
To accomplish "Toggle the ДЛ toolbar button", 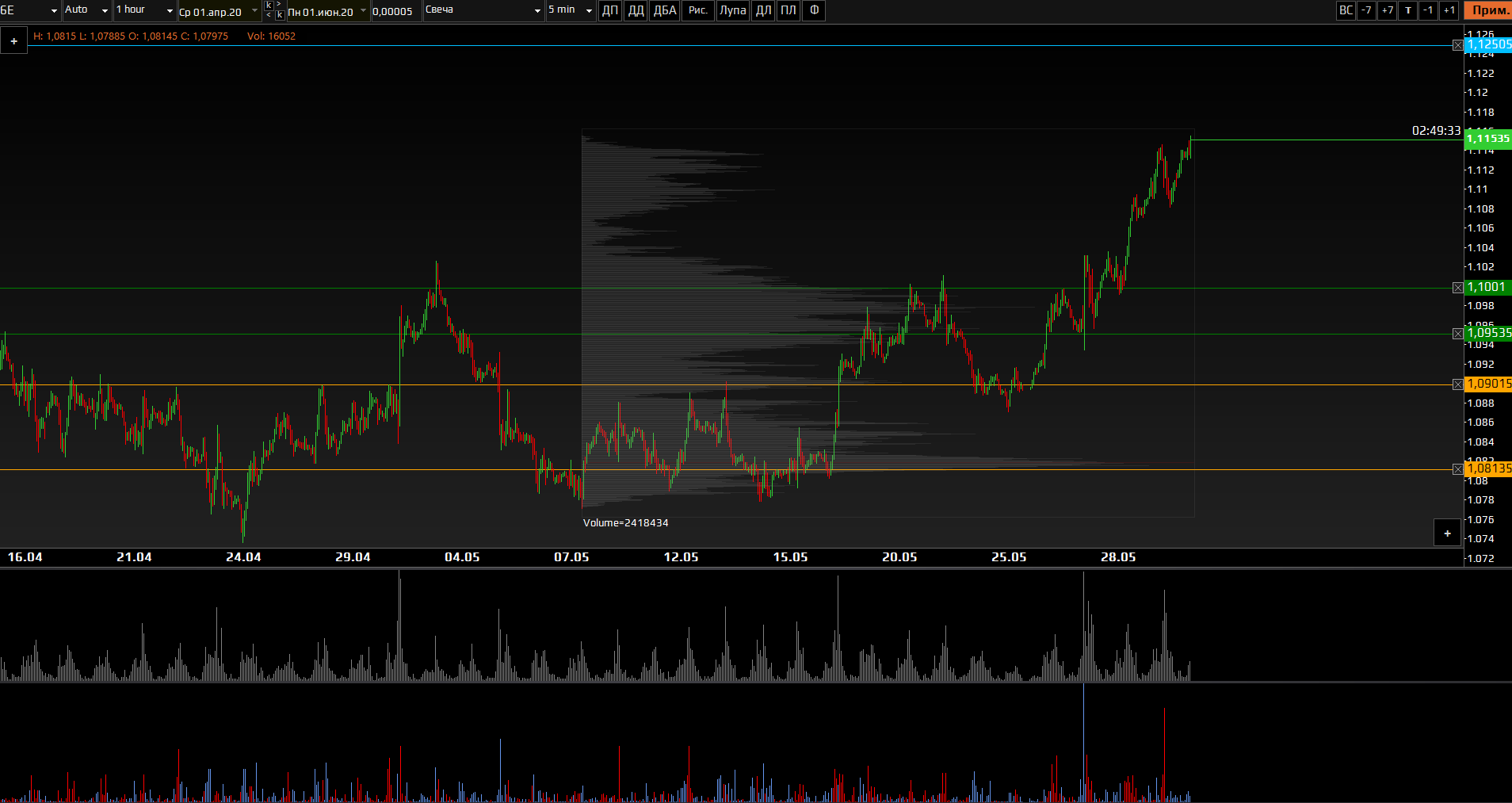I will tap(763, 10).
